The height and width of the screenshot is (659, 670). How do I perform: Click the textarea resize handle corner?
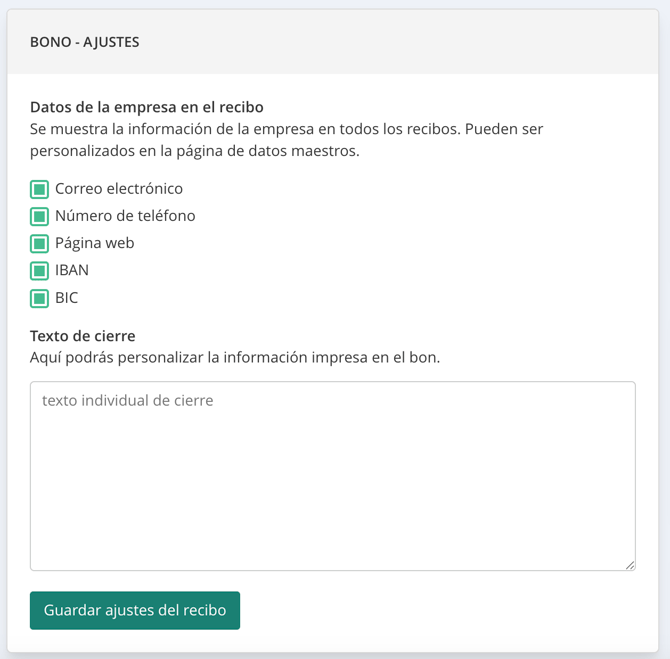click(630, 565)
